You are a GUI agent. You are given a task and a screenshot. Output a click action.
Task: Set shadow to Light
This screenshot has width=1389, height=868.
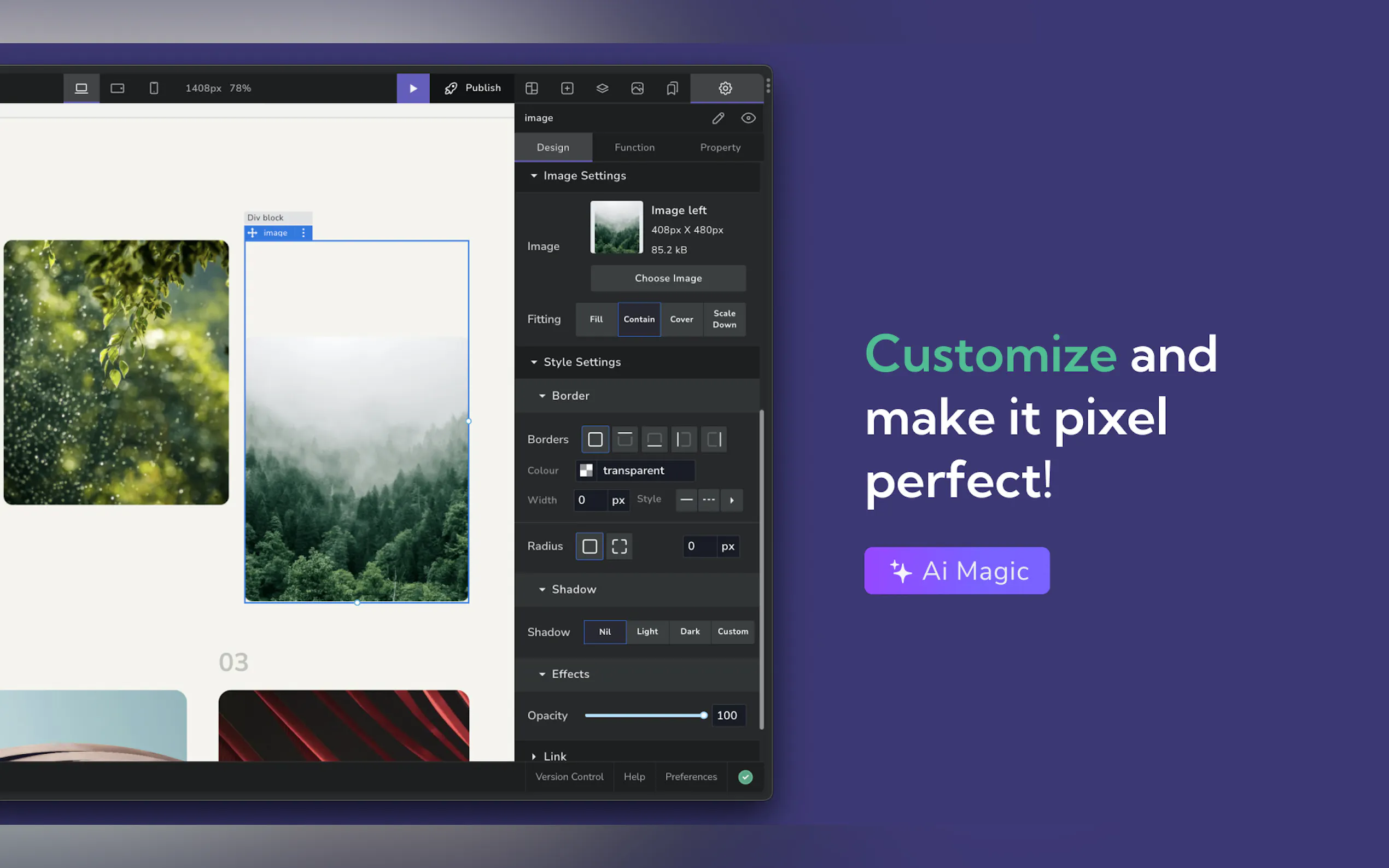coord(647,631)
